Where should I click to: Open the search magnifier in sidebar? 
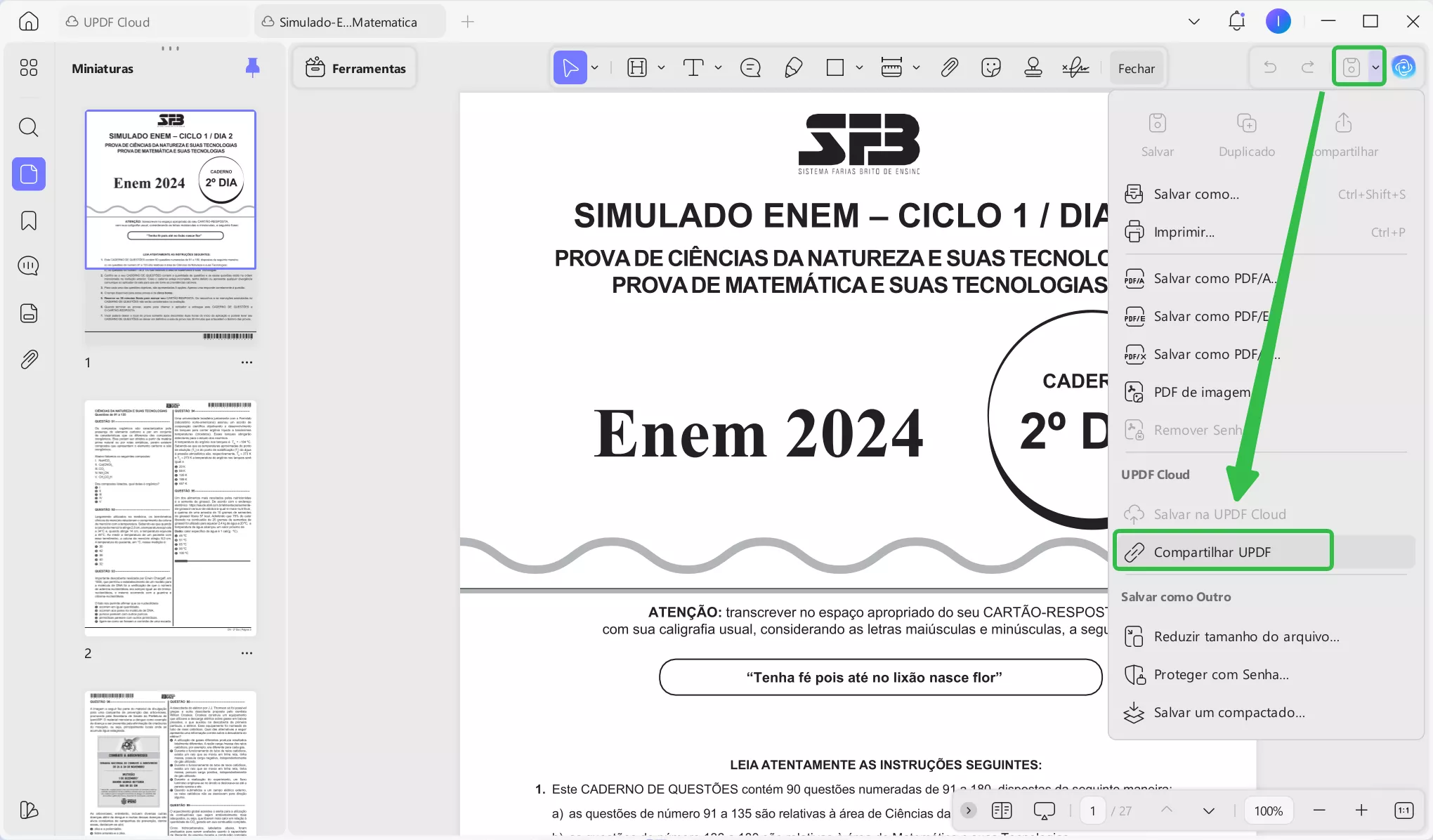[x=29, y=127]
